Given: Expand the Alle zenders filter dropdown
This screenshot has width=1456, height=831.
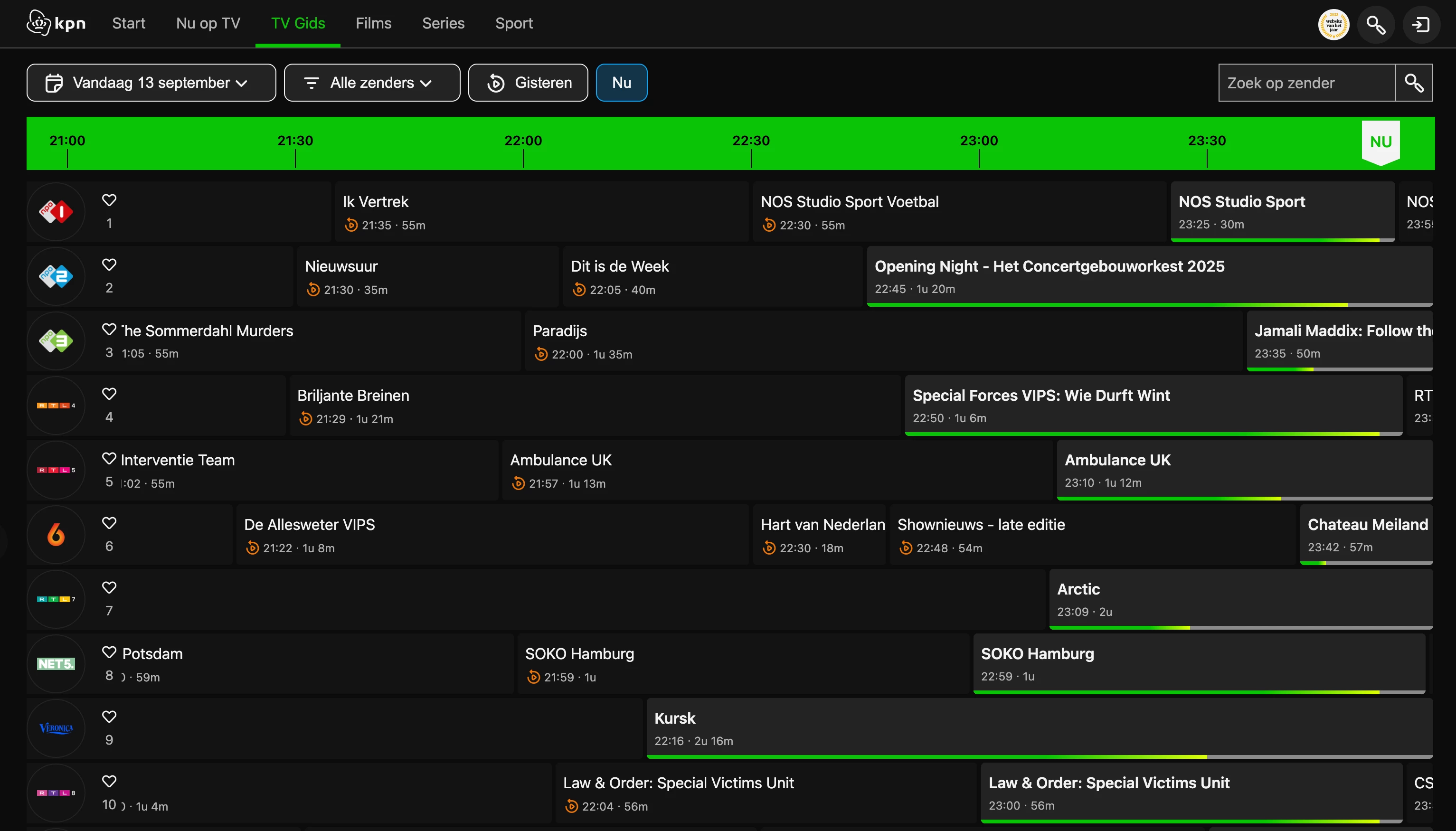Looking at the screenshot, I should coord(371,83).
